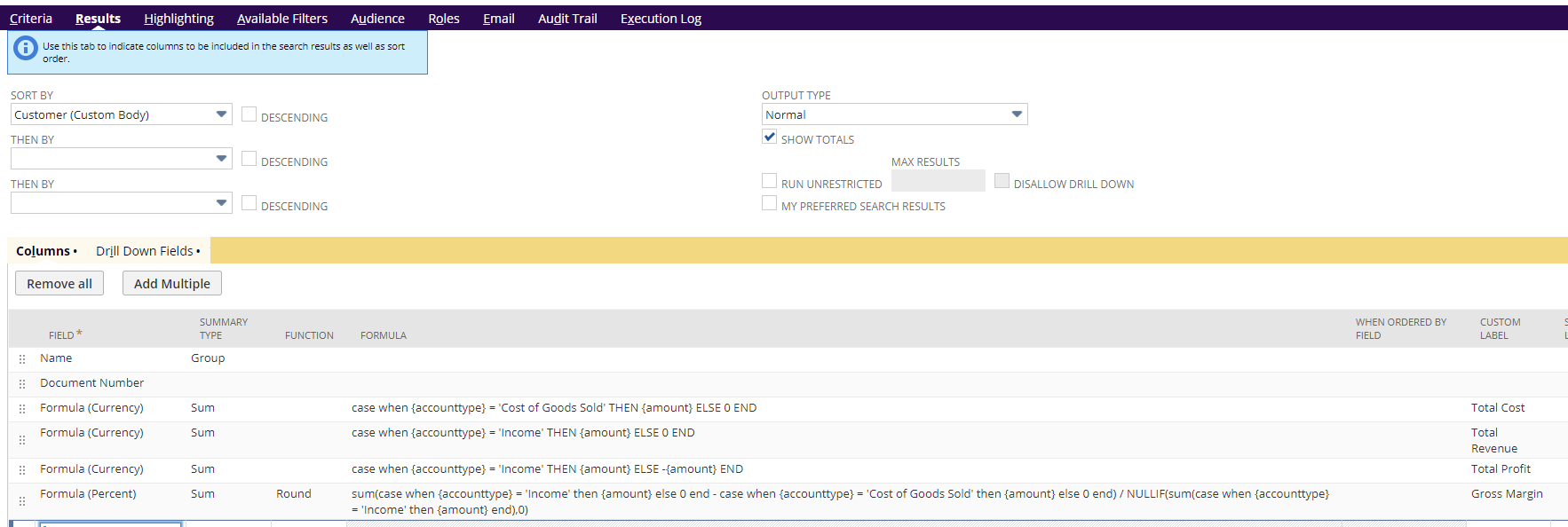Open the Sort By Customer dropdown
The height and width of the screenshot is (527, 1568).
pyautogui.click(x=122, y=114)
